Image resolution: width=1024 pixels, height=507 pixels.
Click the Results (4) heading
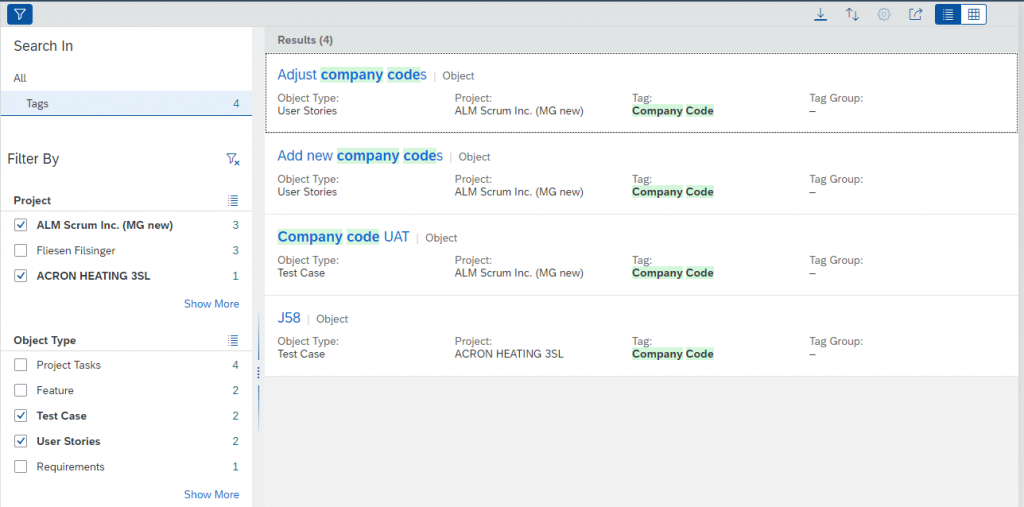click(x=305, y=41)
